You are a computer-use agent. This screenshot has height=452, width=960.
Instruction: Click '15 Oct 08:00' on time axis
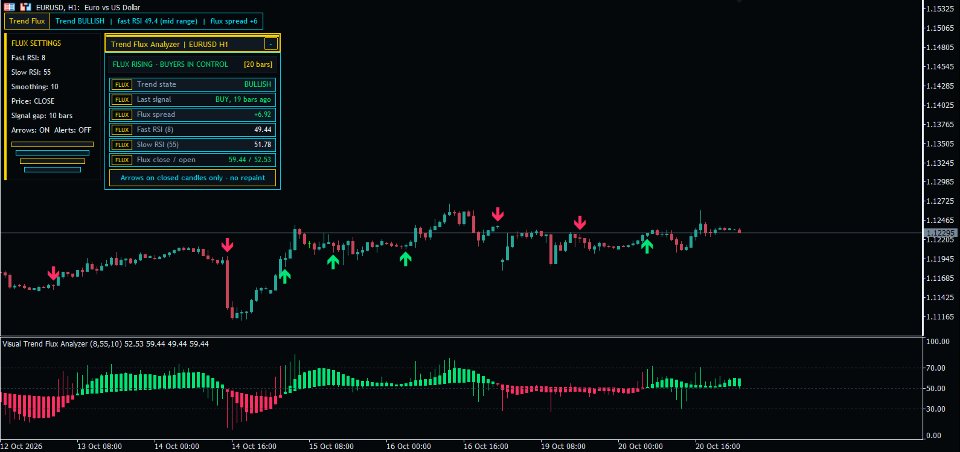pos(331,446)
